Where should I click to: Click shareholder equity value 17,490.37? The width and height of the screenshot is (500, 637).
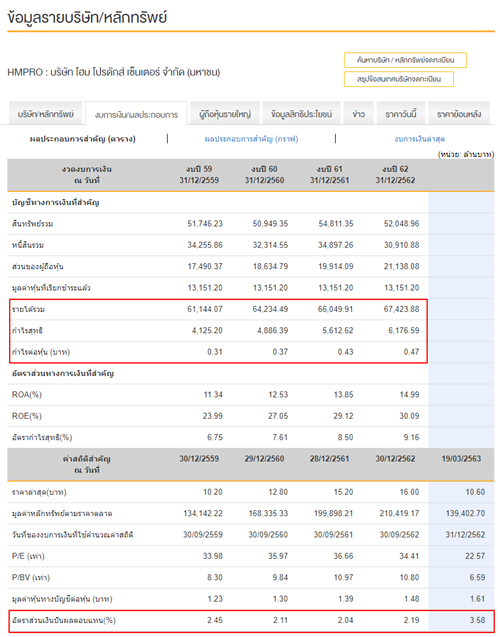coord(205,266)
